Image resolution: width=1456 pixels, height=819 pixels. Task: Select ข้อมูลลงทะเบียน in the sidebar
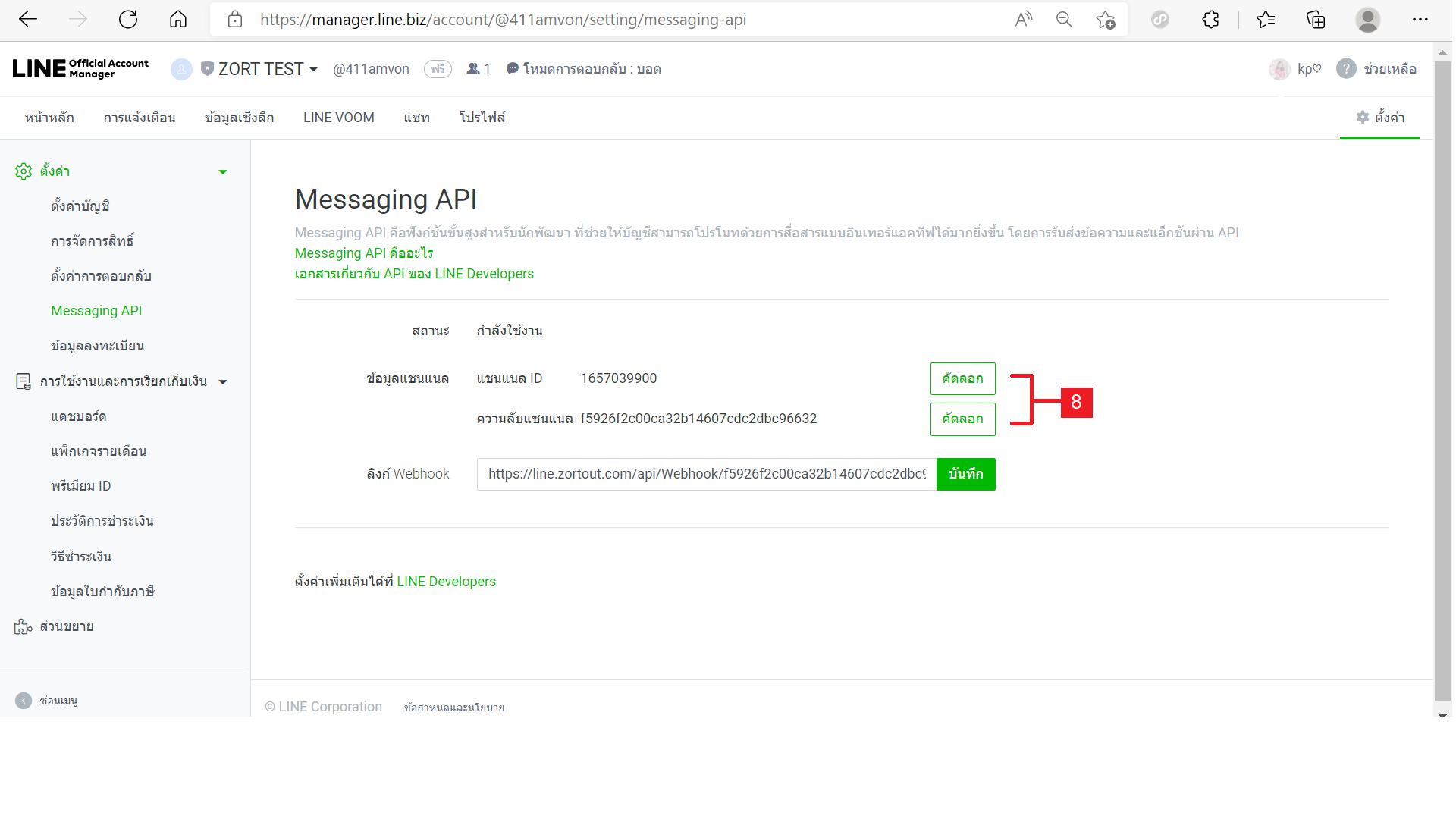coord(97,346)
